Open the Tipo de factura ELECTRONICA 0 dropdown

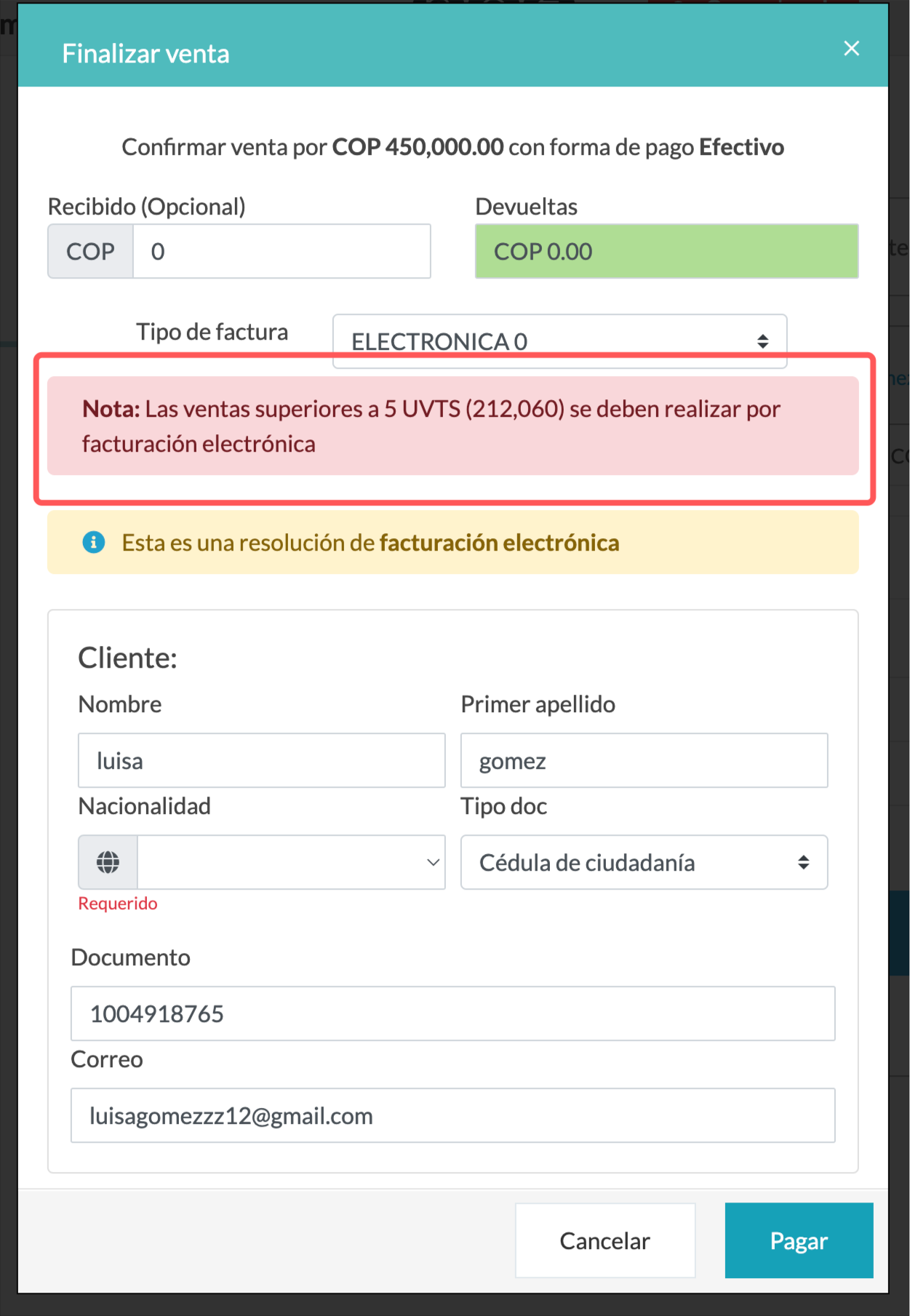(x=559, y=341)
